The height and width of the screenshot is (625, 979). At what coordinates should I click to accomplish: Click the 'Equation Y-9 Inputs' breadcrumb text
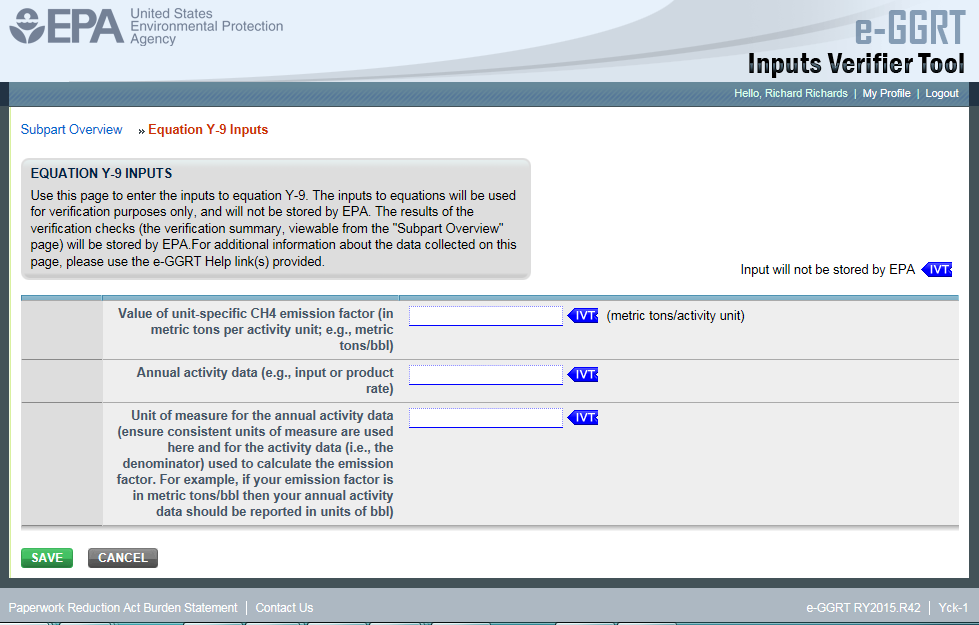[x=208, y=129]
